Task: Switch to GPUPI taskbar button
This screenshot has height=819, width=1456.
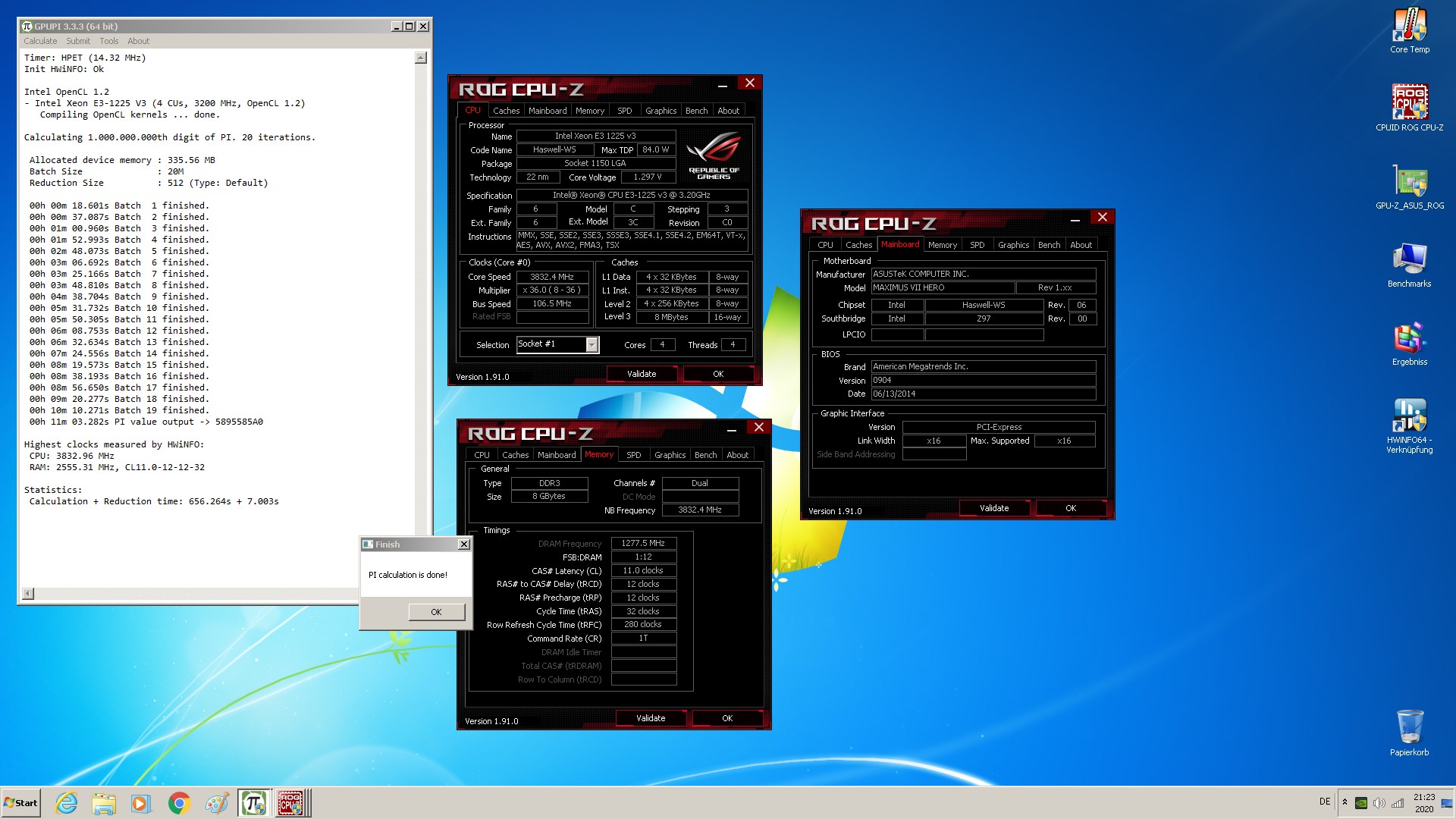Action: tap(253, 803)
